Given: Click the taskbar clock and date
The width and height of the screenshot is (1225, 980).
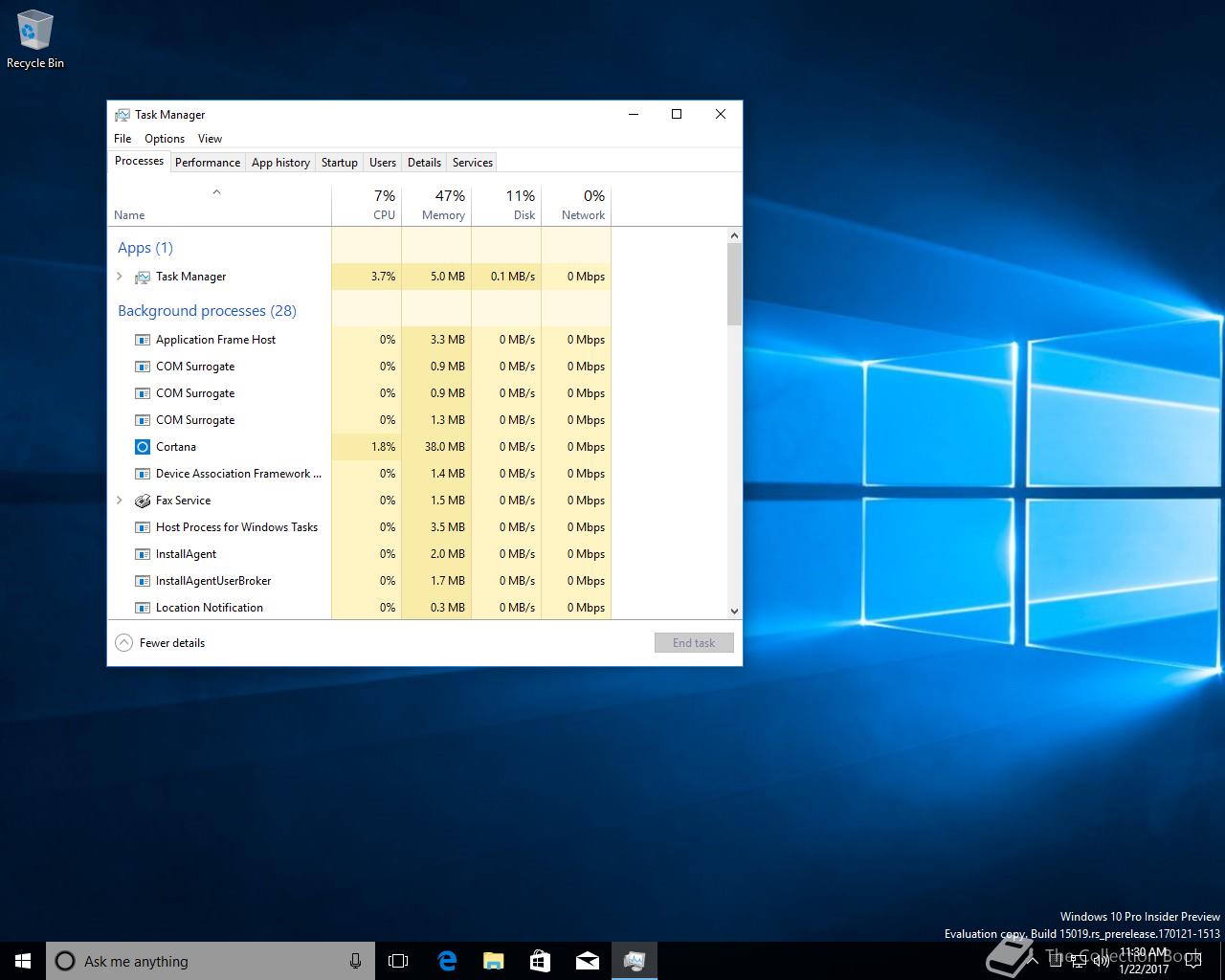Looking at the screenshot, I should (x=1144, y=961).
